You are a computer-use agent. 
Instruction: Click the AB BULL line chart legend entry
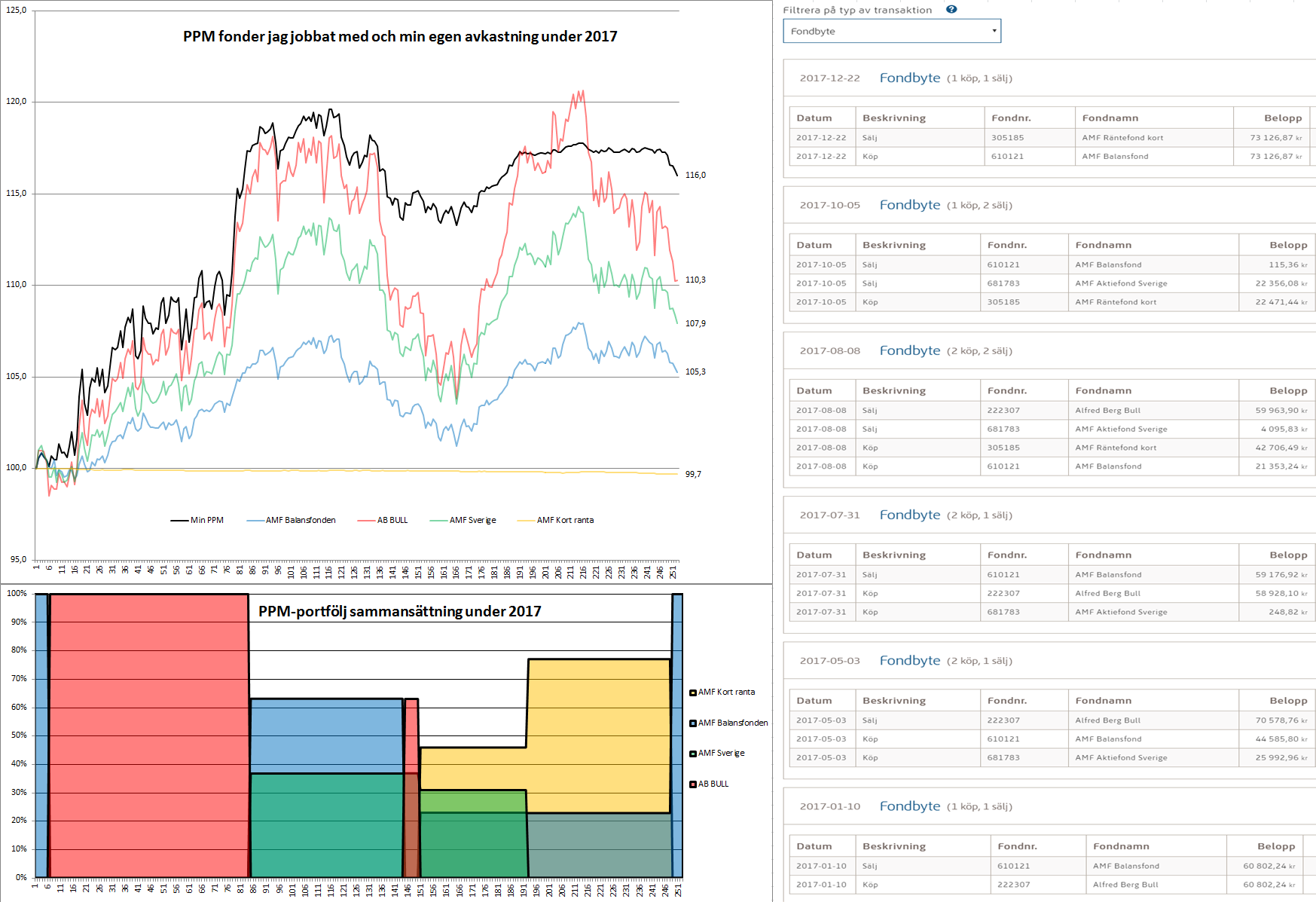point(383,520)
